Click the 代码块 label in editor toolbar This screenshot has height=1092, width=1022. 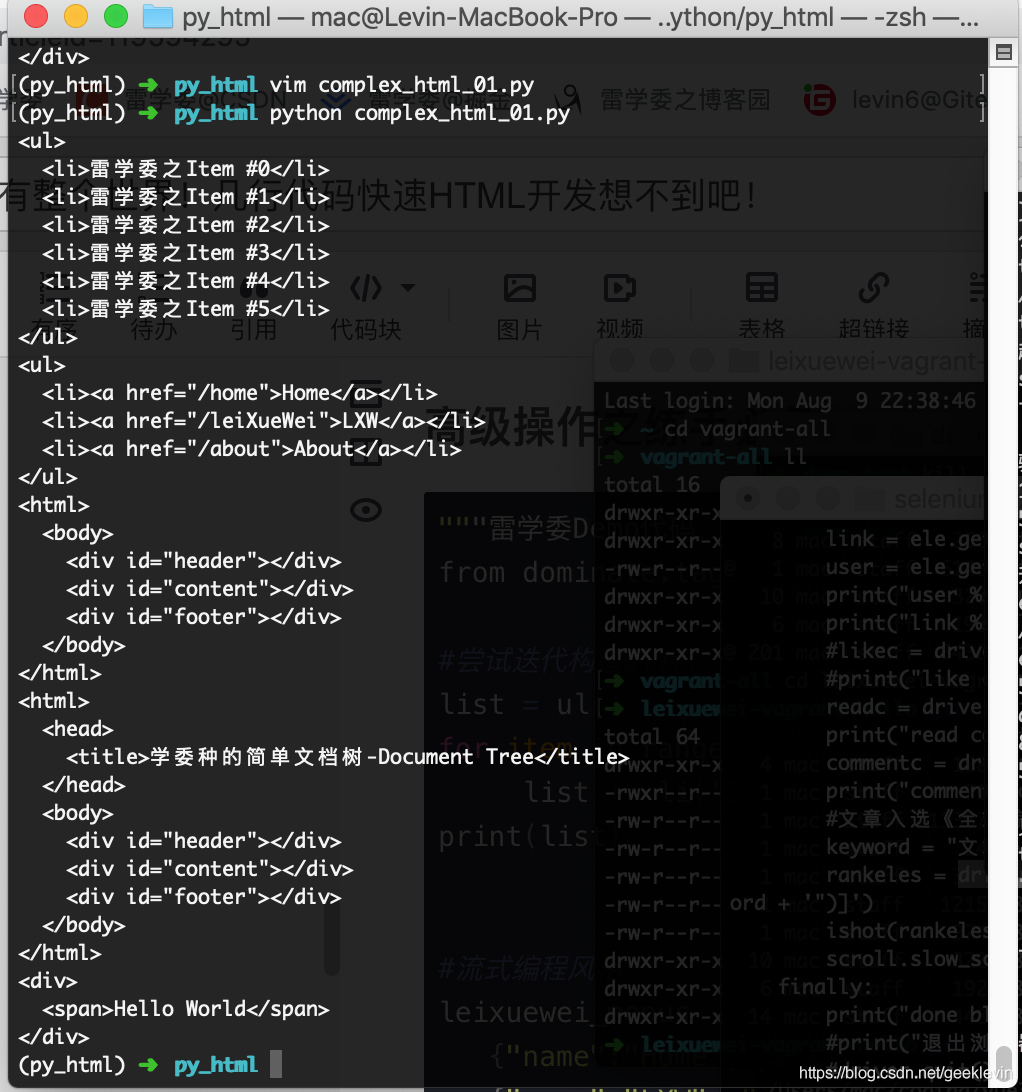(366, 329)
